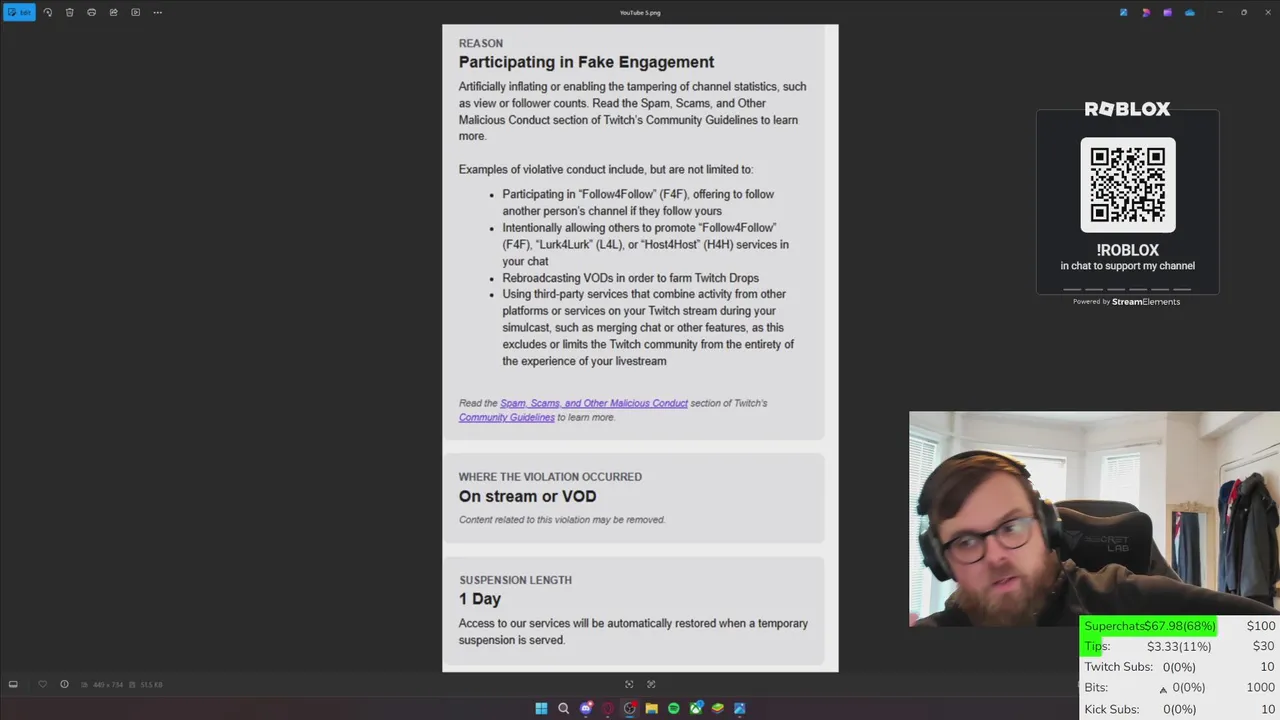The height and width of the screenshot is (720, 1280).
Task: Open the Share icon in the toolbar
Action: (x=113, y=12)
